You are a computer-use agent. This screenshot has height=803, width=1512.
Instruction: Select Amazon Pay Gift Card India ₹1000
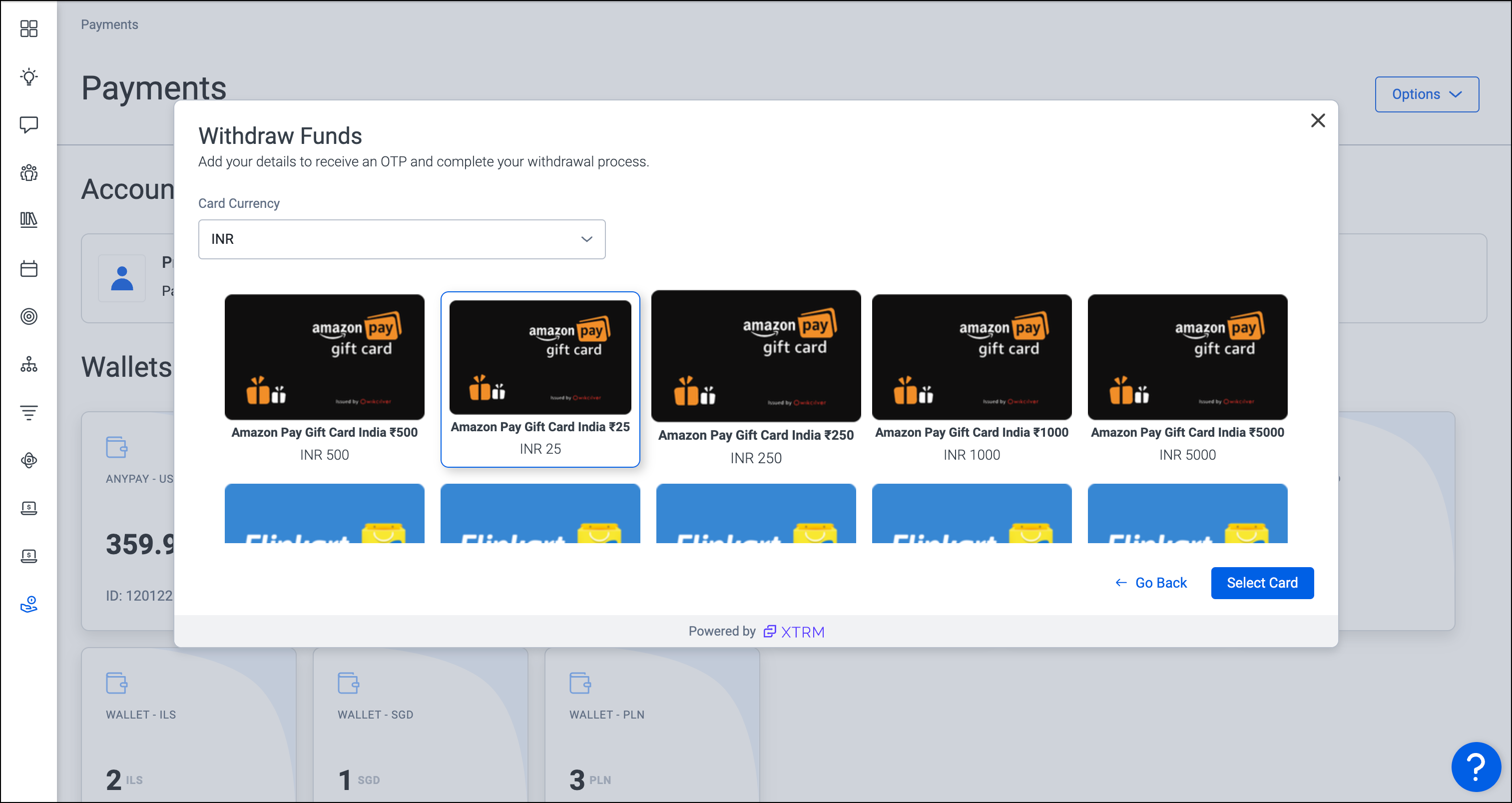(972, 378)
